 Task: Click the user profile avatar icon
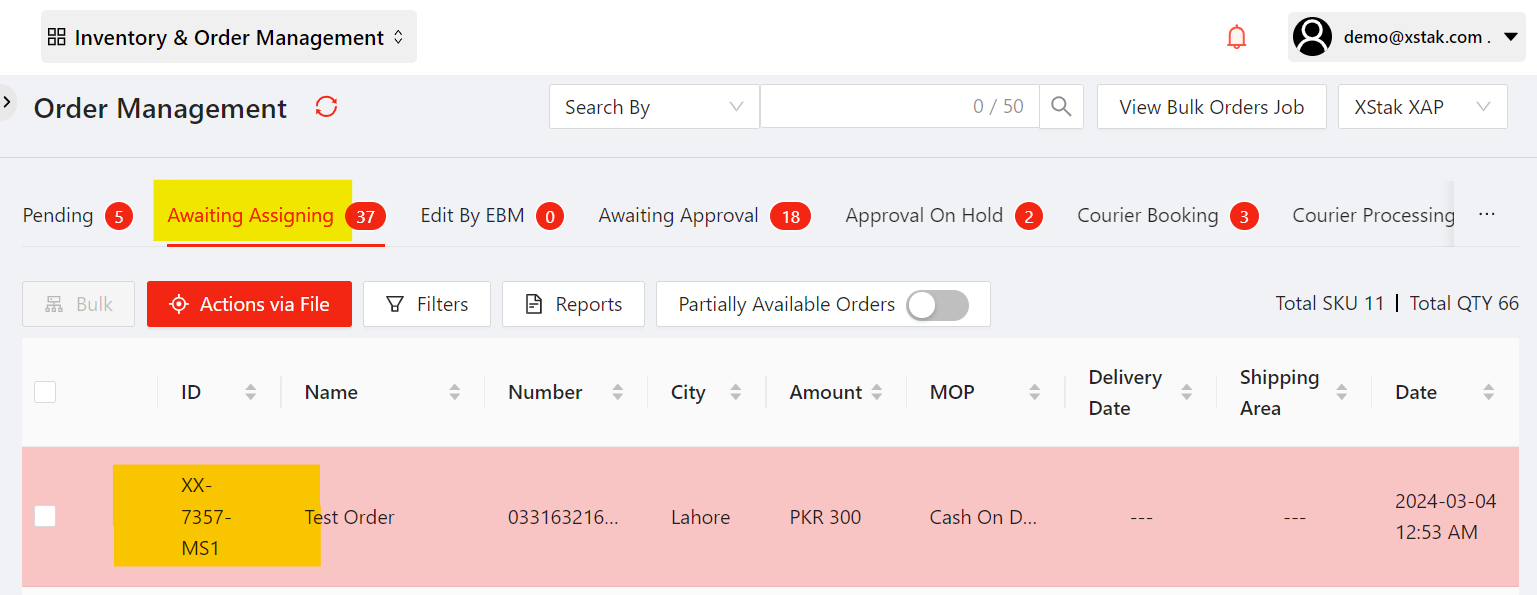[1312, 37]
